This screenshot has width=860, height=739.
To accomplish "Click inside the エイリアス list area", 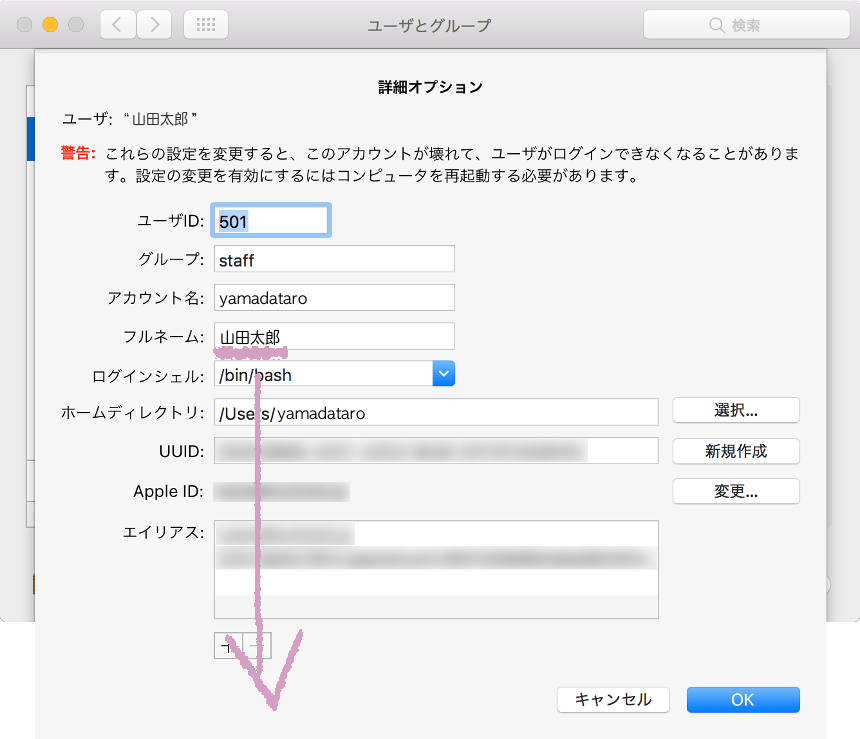I will 435,570.
